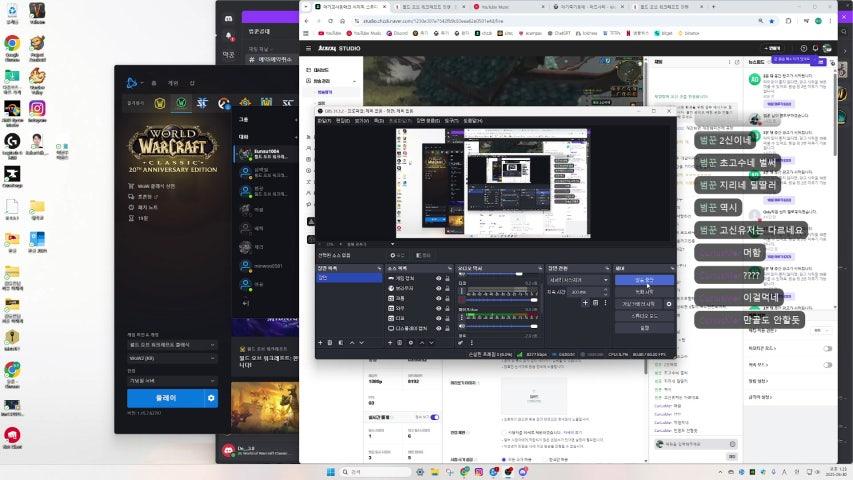853x480 pixels.
Task: Select the Overwatch icon in Battle.net favorites
Action: pos(223,103)
